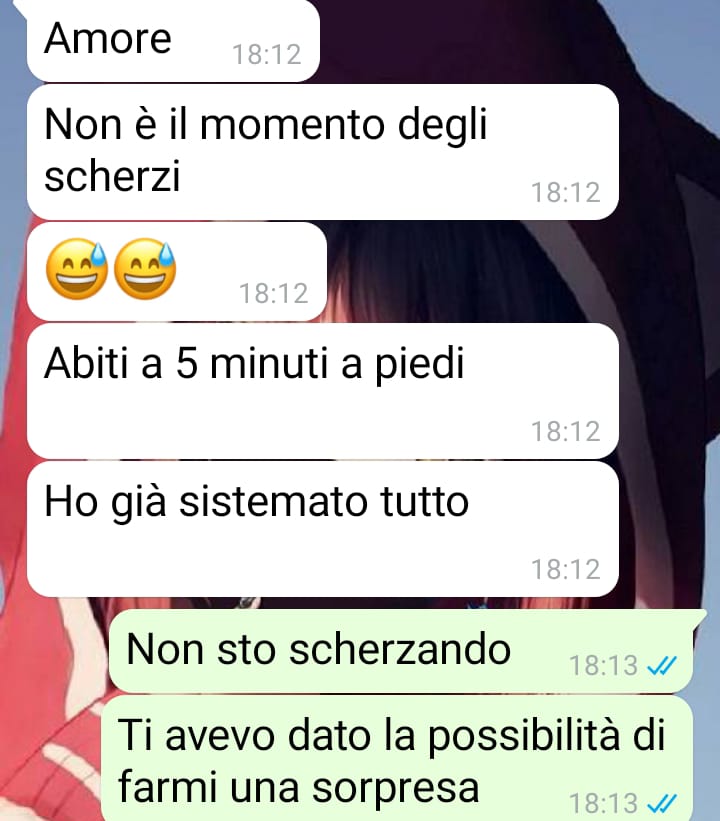Image resolution: width=720 pixels, height=821 pixels.
Task: Tap the 18:13 timestamp on the last message
Action: (x=603, y=803)
